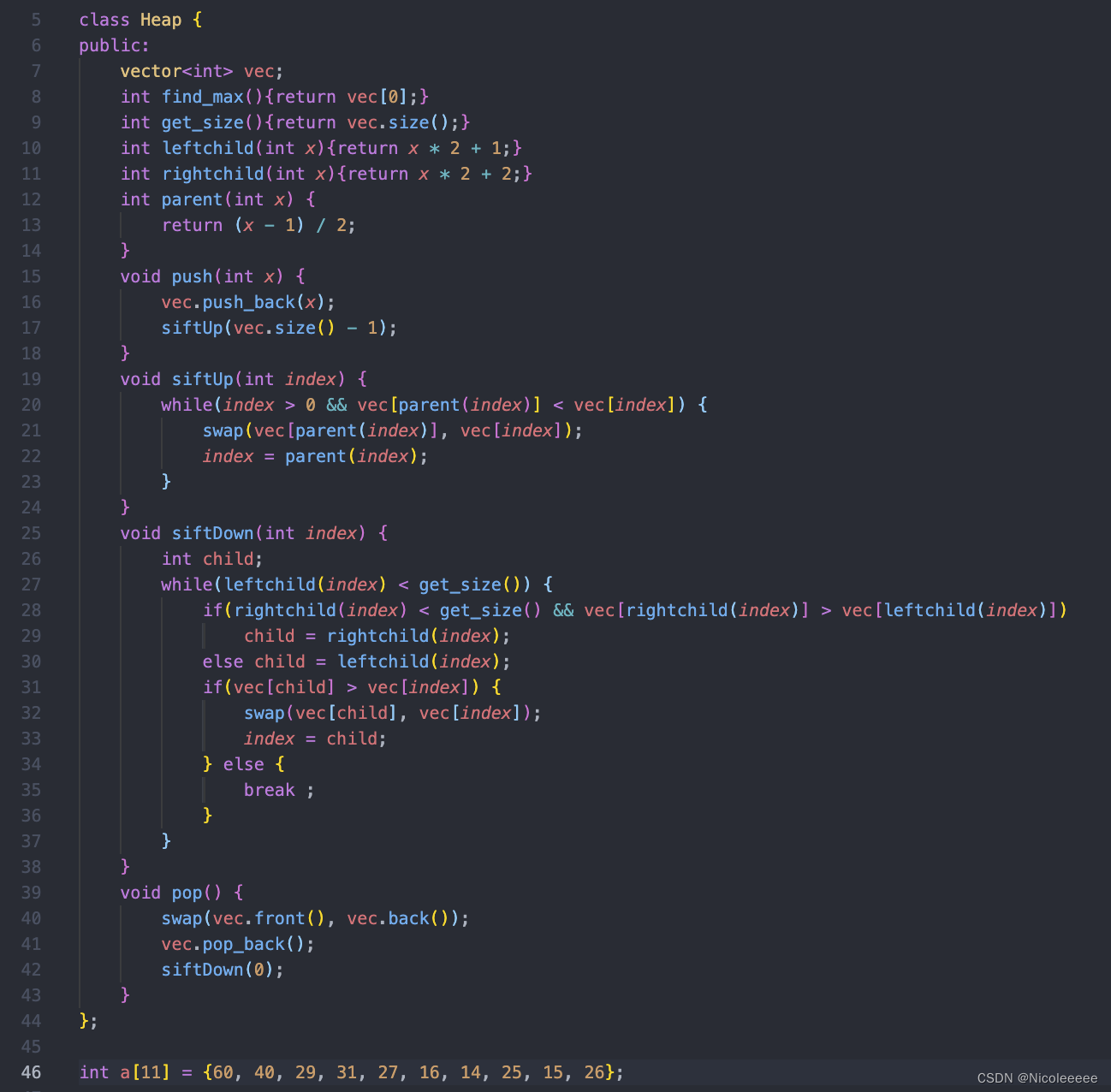Click the "swap" call on line 21
The image size is (1111, 1092).
pos(223,430)
